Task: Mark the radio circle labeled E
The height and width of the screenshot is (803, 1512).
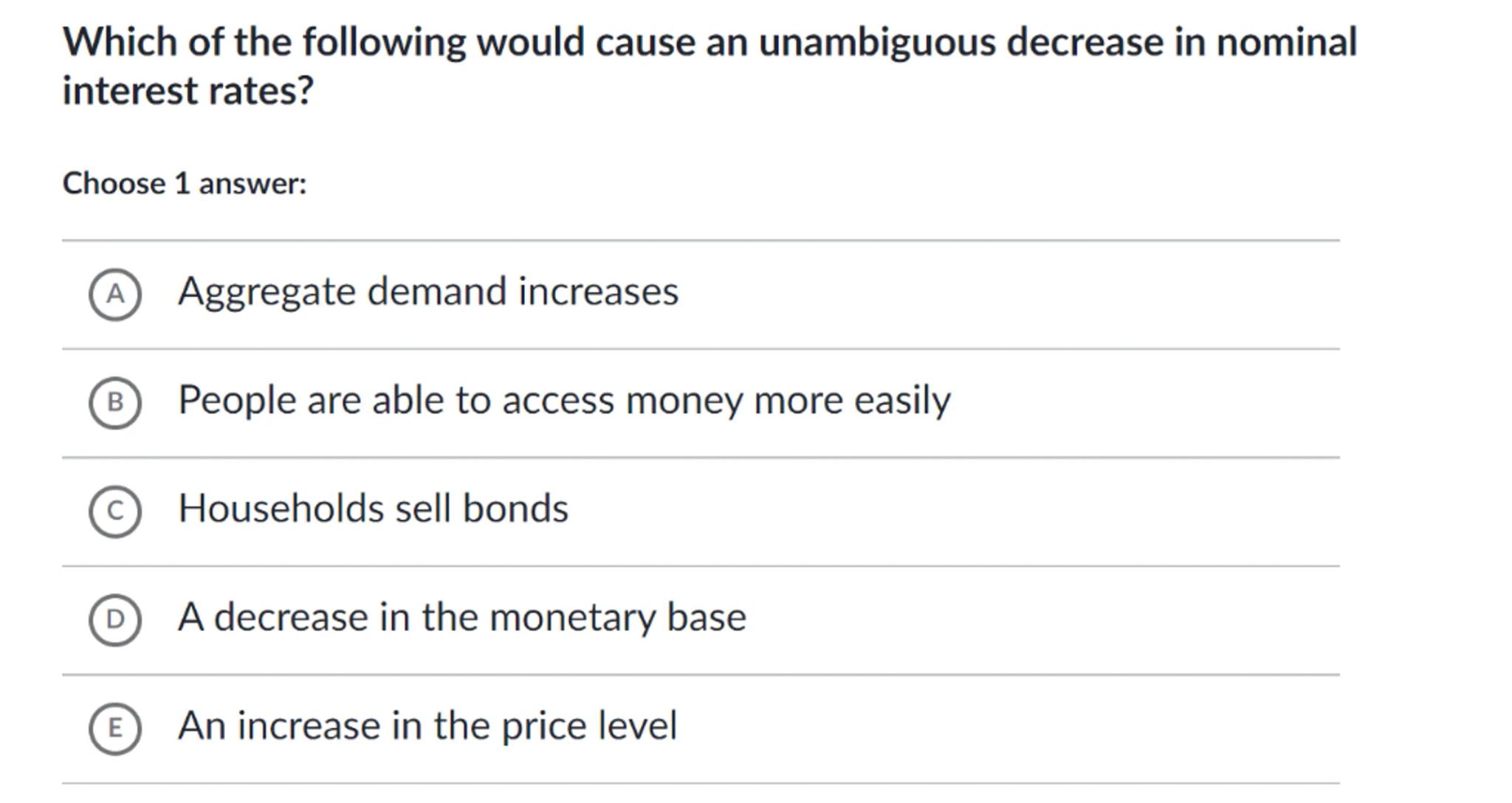Action: pyautogui.click(x=115, y=728)
